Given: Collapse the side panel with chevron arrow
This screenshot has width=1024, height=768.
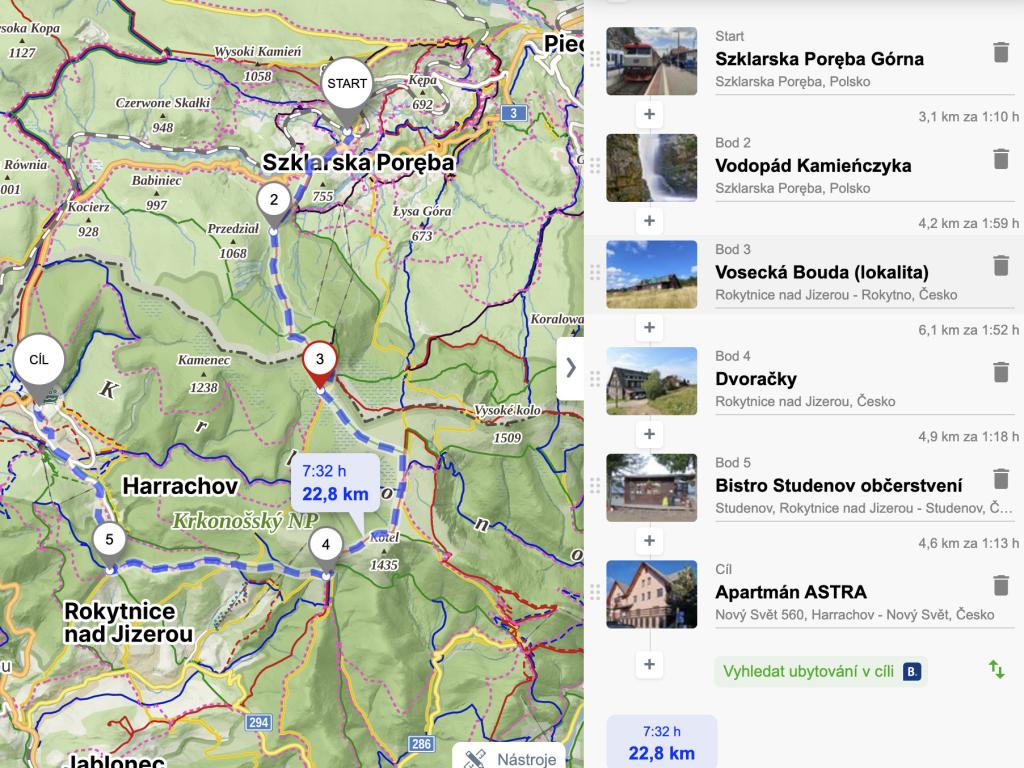Looking at the screenshot, I should pos(571,368).
